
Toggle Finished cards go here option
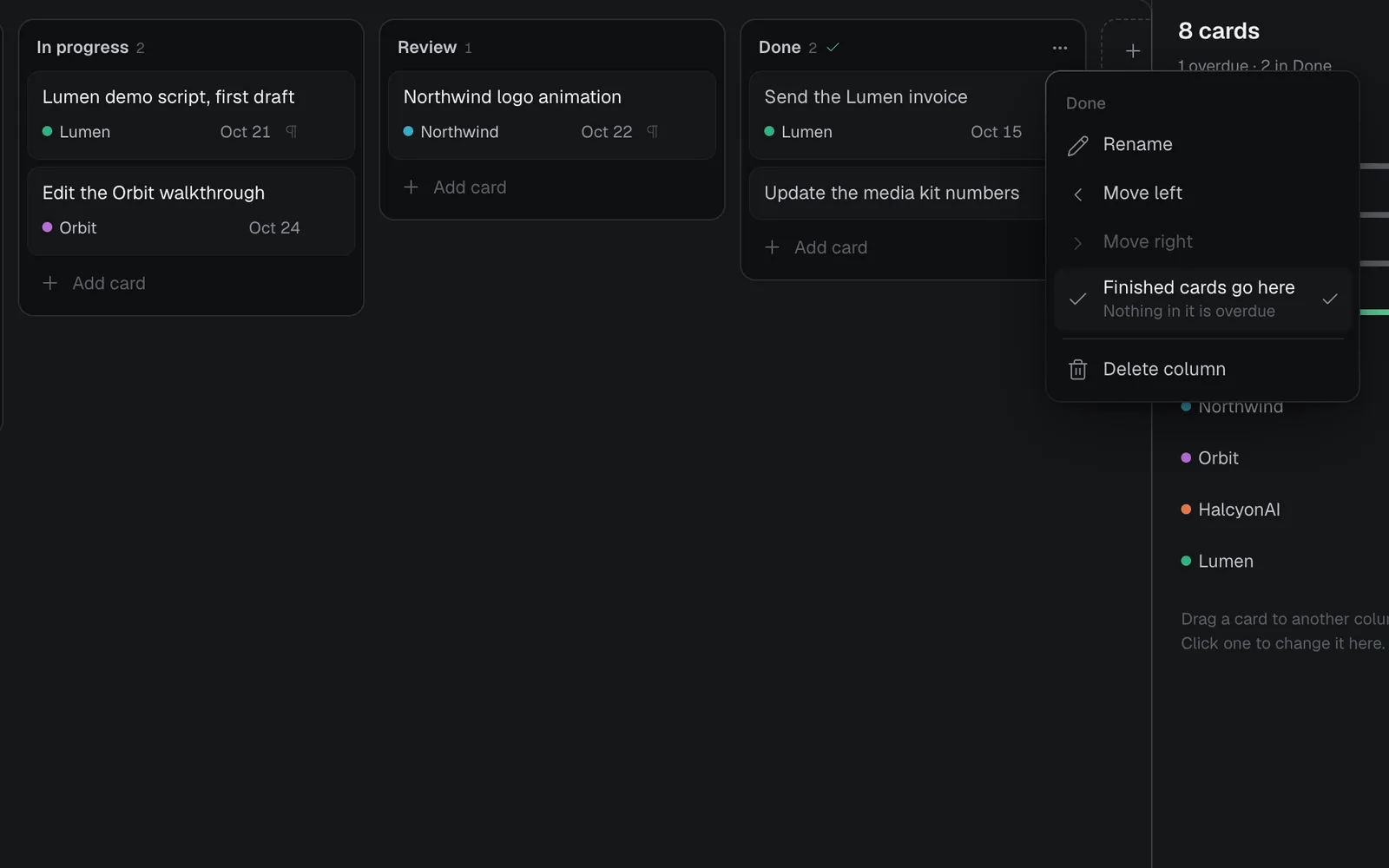click(1202, 299)
